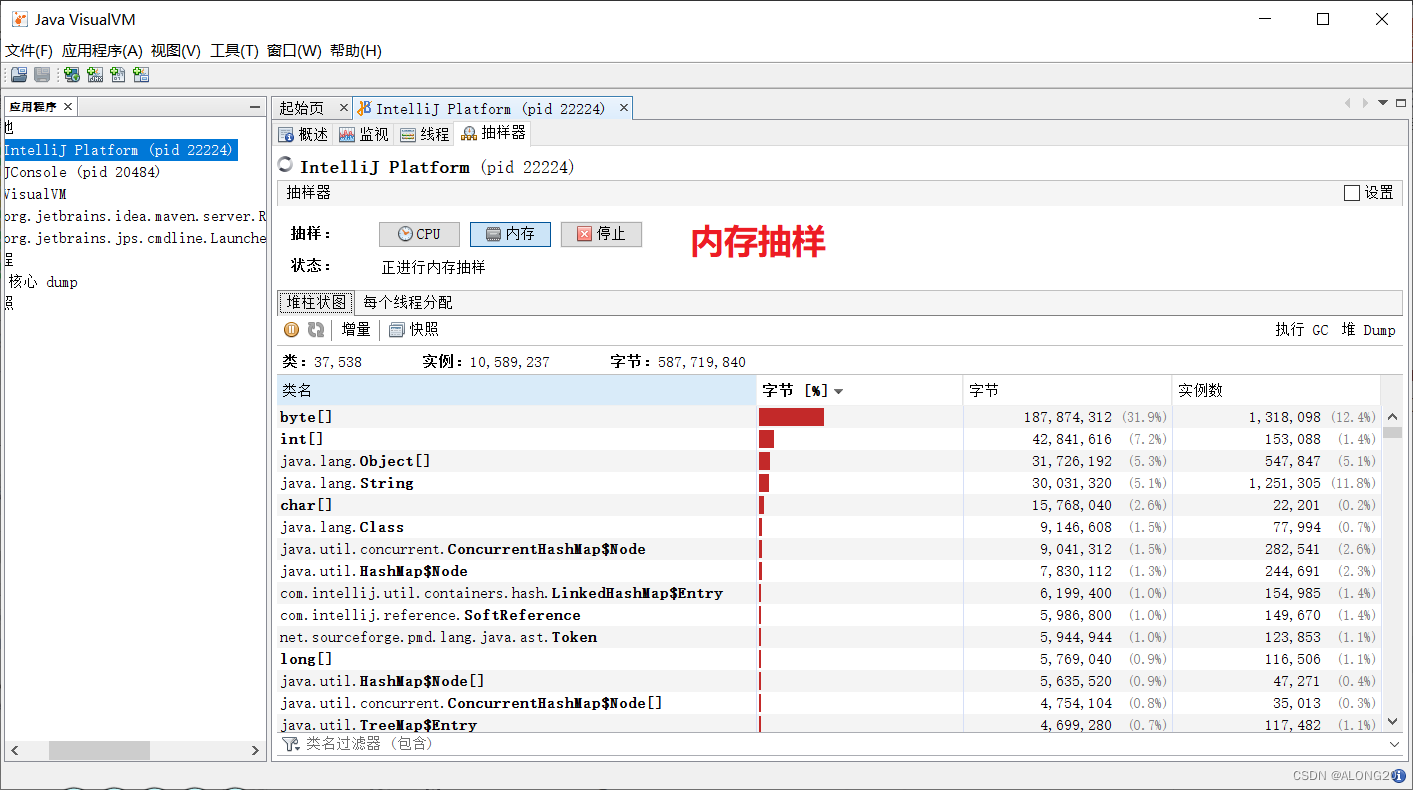Viewport: 1413px width, 790px height.
Task: Switch to the 监视 monitor tab
Action: coord(363,134)
